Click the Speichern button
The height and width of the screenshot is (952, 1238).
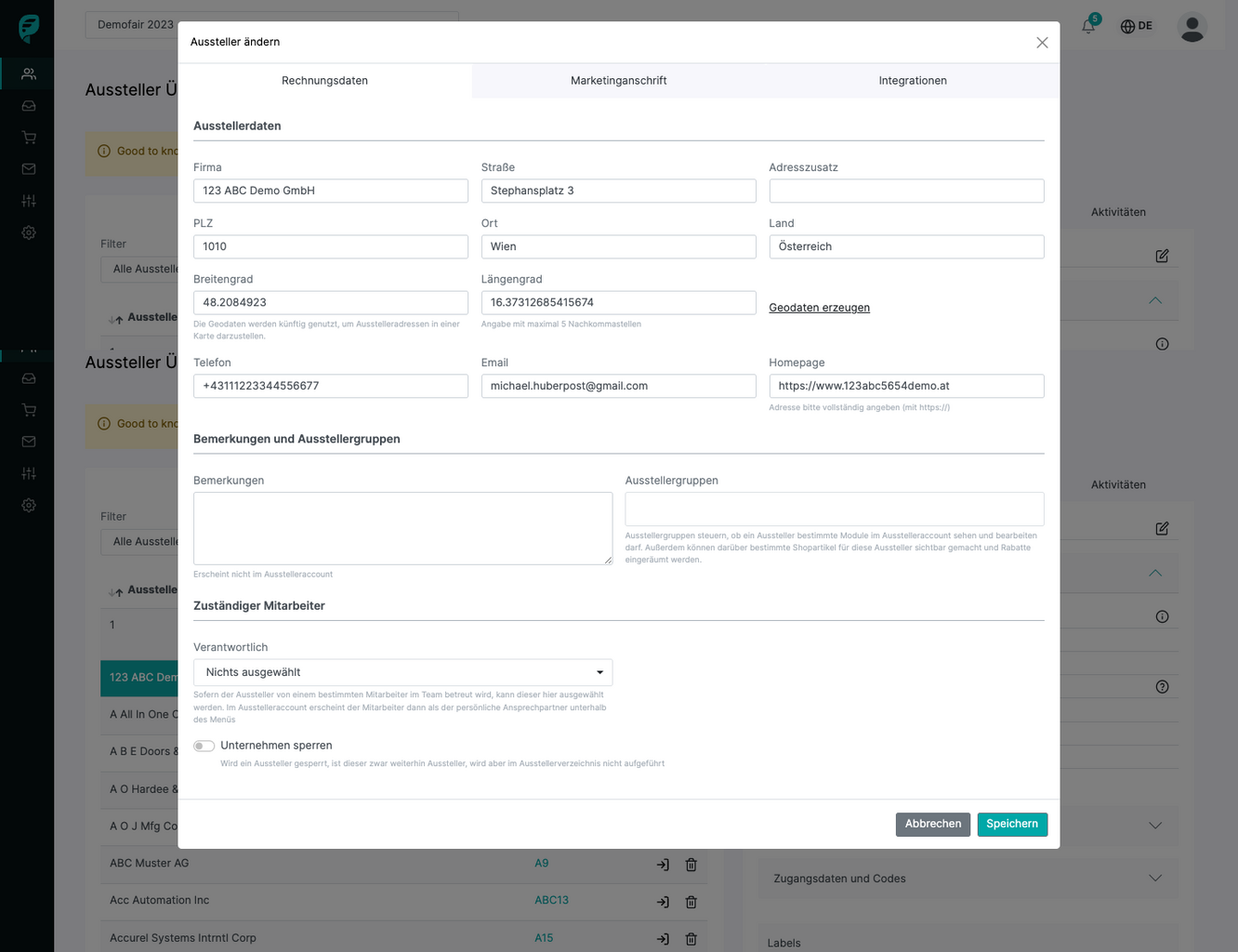(1011, 825)
